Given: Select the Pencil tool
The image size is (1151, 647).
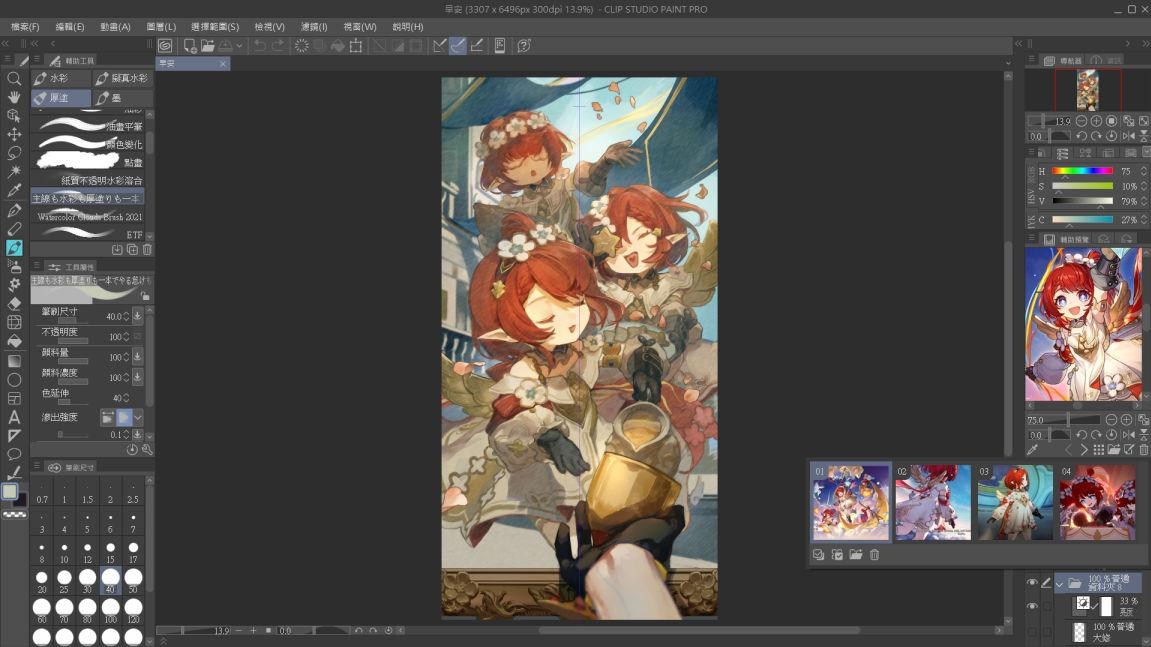Looking at the screenshot, I should coord(14,228).
